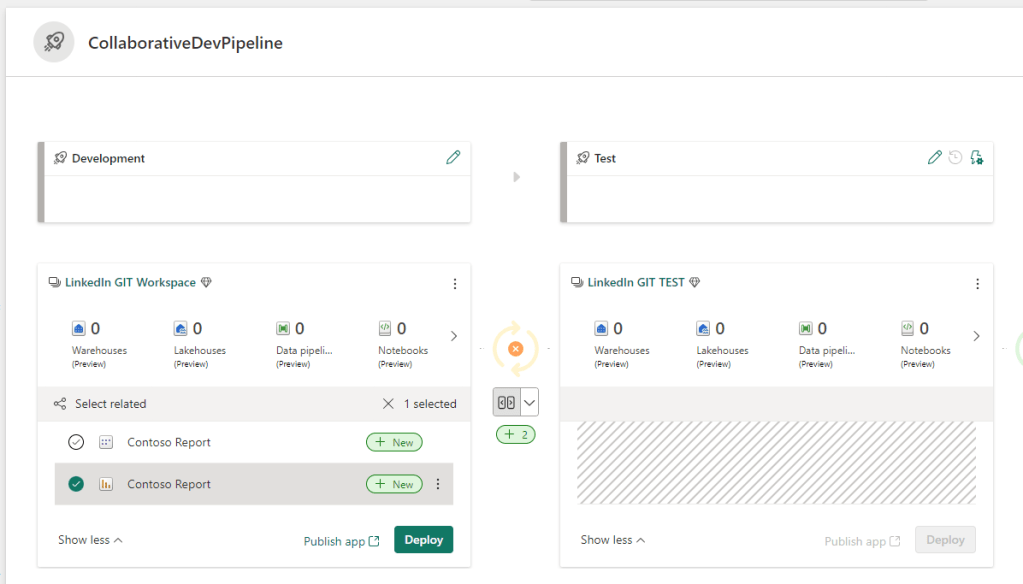The width and height of the screenshot is (1023, 584).
Task: Open the more options menu for Contoso Report
Action: [x=438, y=483]
